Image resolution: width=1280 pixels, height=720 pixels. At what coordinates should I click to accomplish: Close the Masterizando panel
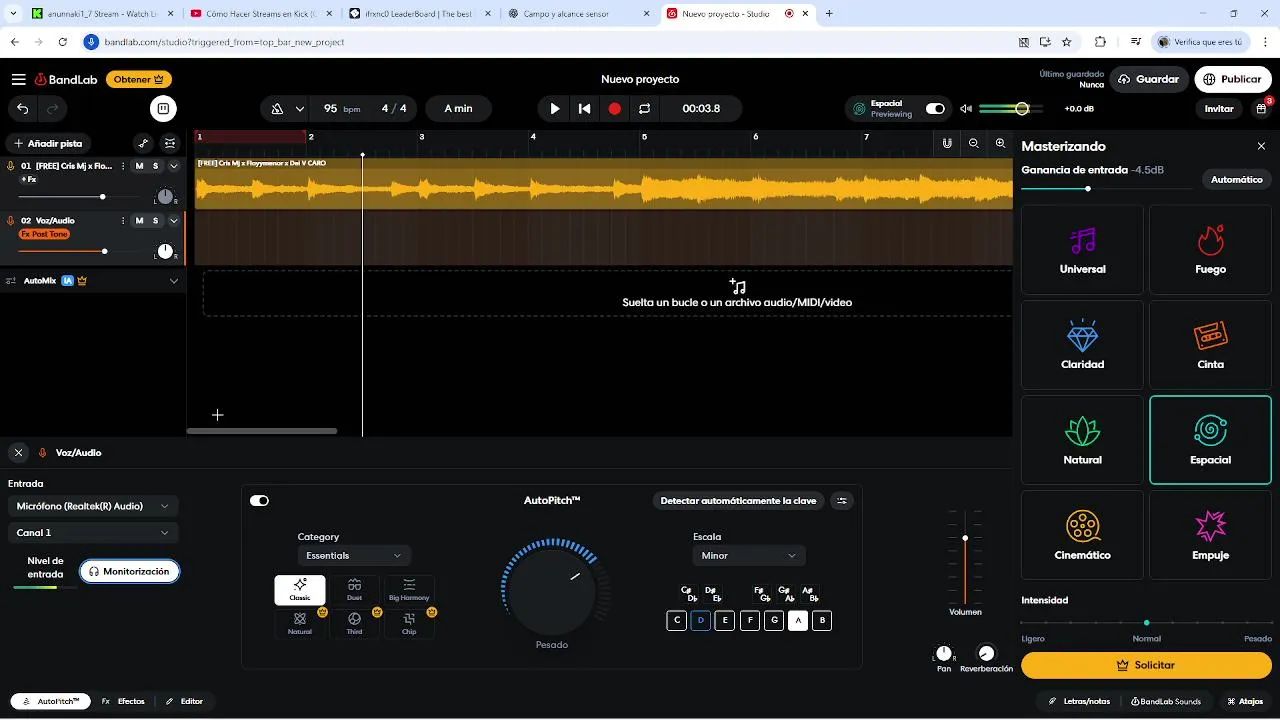pos(1261,146)
